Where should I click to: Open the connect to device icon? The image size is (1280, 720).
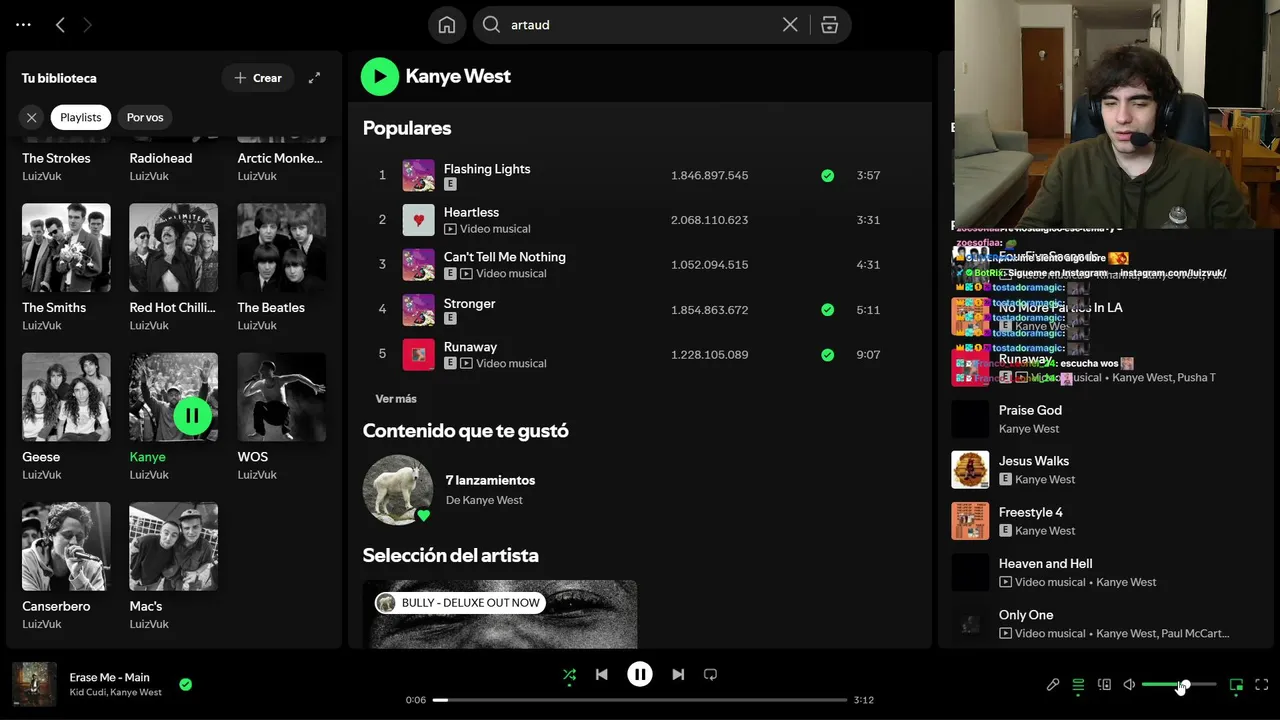coord(1104,685)
